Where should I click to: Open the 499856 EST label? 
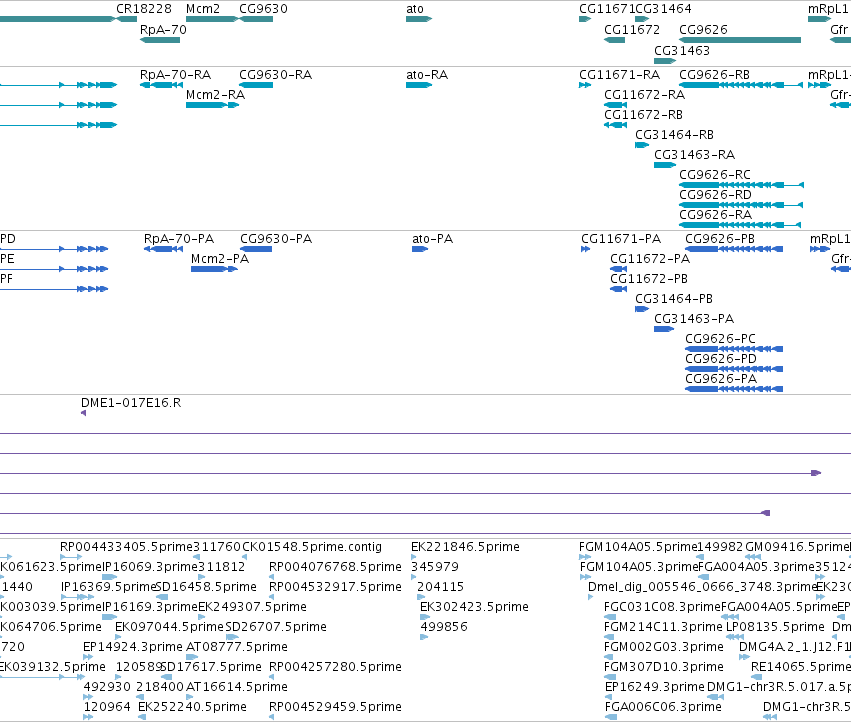[x=444, y=627]
